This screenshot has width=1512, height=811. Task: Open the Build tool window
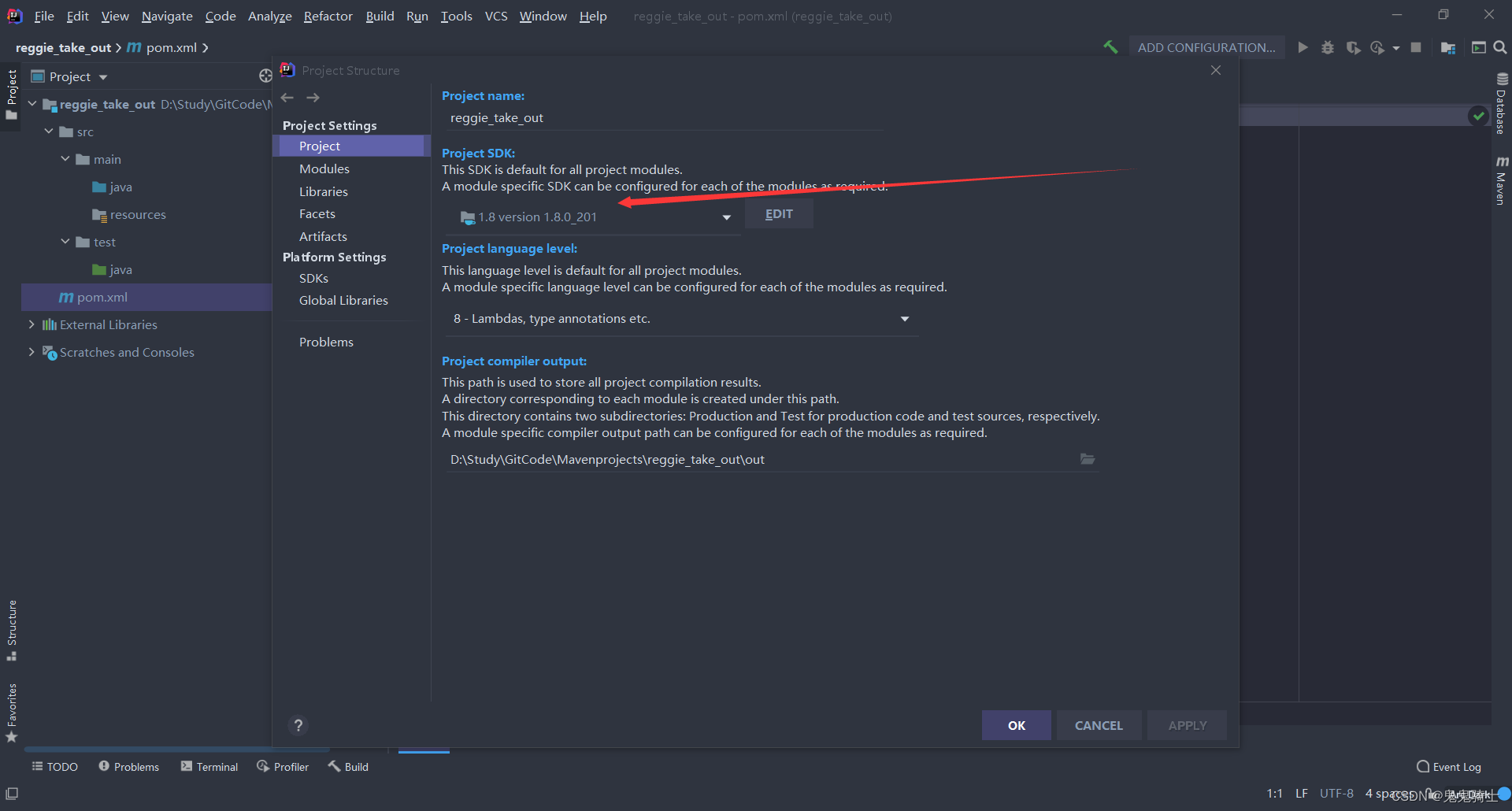click(x=348, y=767)
